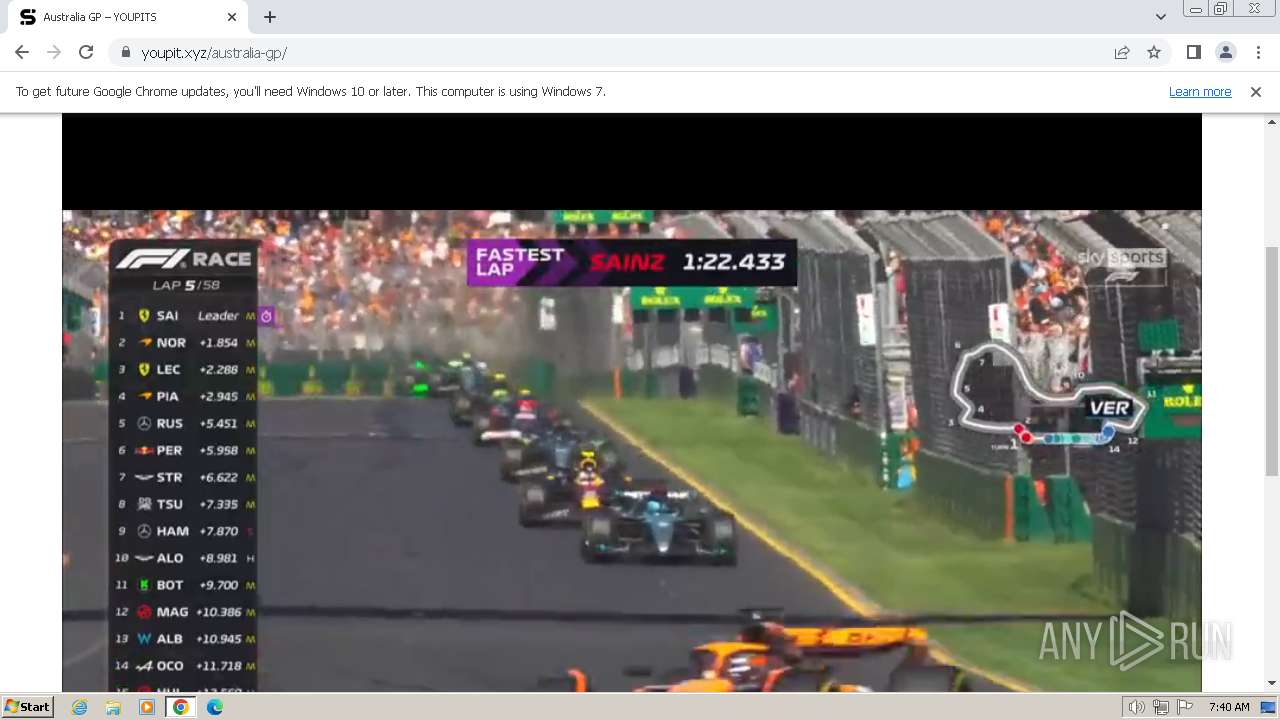
Task: Click the LEC +2.288 row
Action: pos(185,369)
